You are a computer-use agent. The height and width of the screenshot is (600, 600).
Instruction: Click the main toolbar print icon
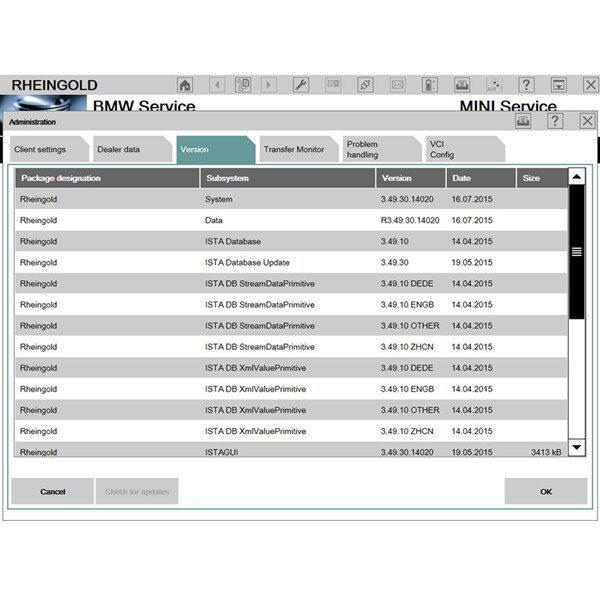pos(462,85)
